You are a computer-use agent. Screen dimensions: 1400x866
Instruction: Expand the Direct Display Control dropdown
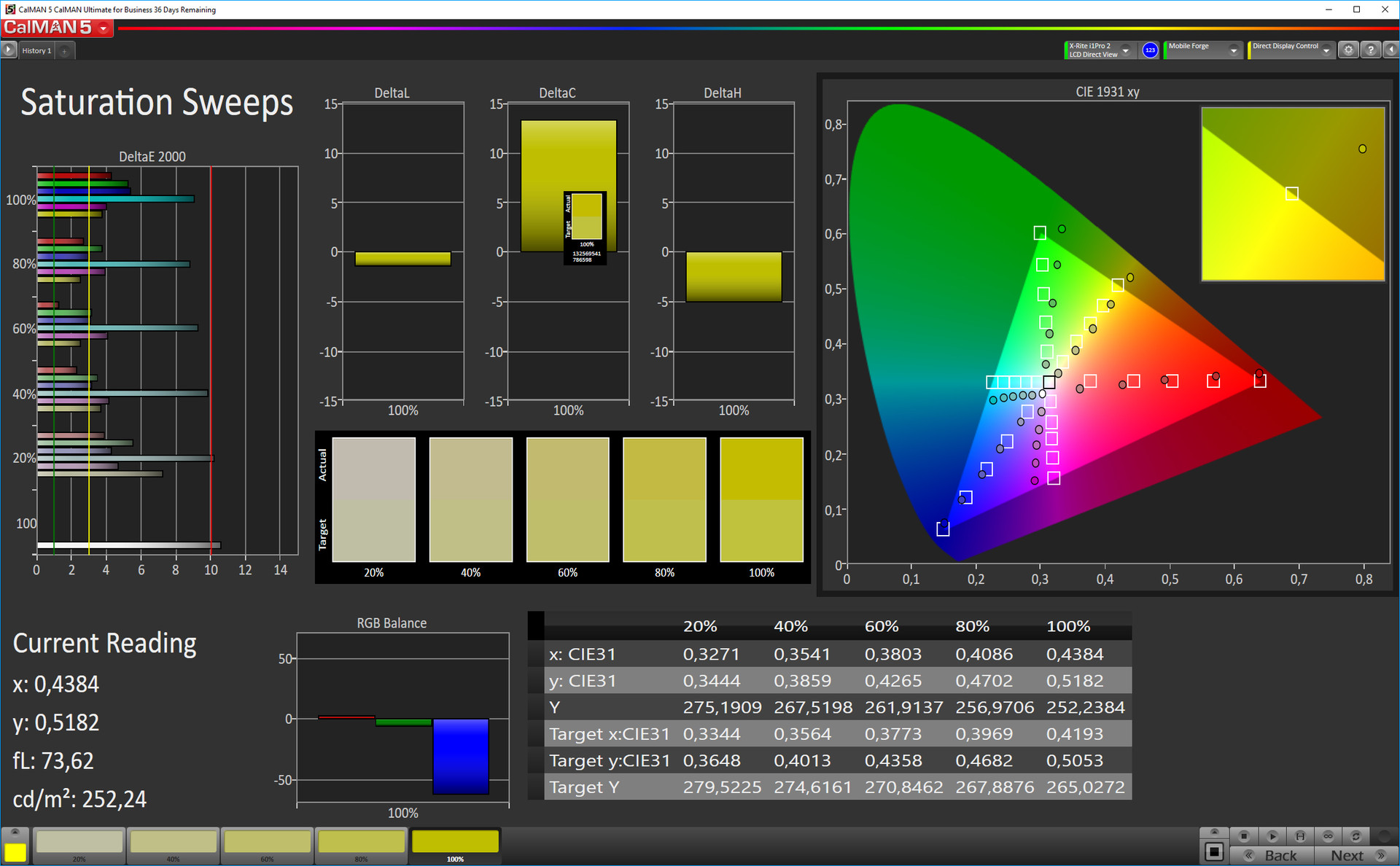(1326, 50)
